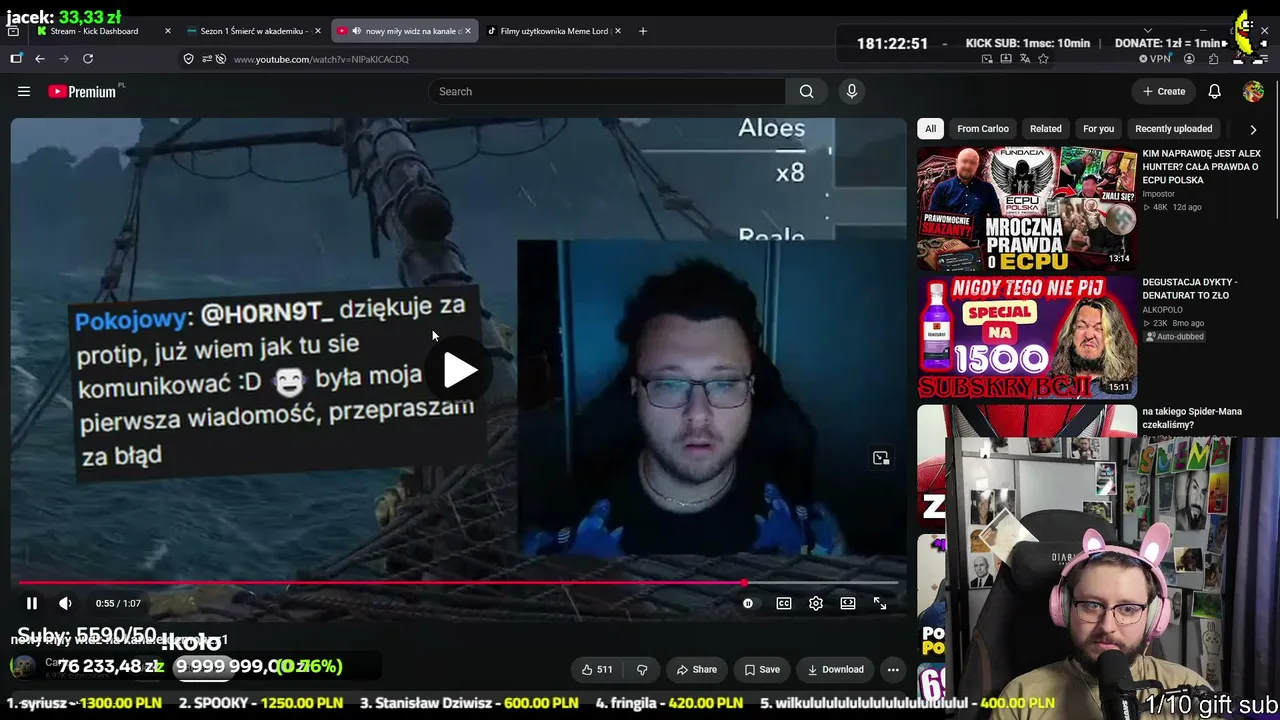Download this video
Screen dimensions: 1280x720
pyautogui.click(x=835, y=670)
